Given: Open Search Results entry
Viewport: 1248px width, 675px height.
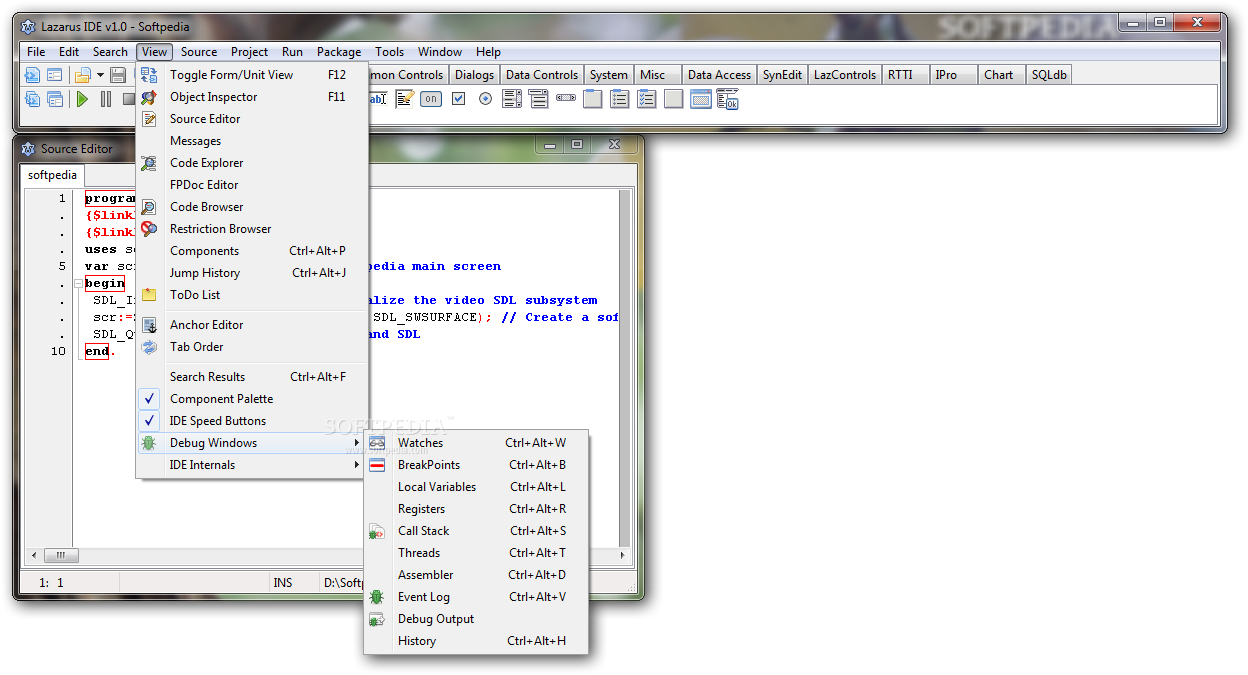Looking at the screenshot, I should pos(252,377).
